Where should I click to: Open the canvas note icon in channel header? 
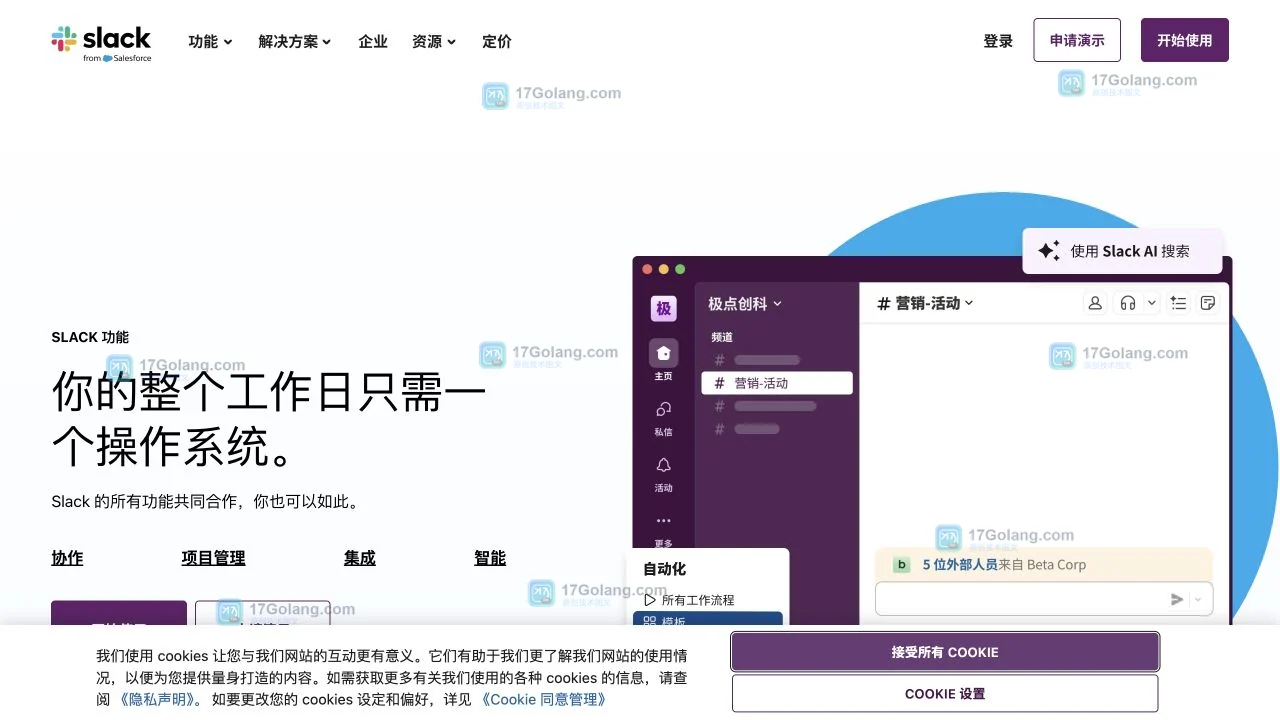tap(1208, 303)
